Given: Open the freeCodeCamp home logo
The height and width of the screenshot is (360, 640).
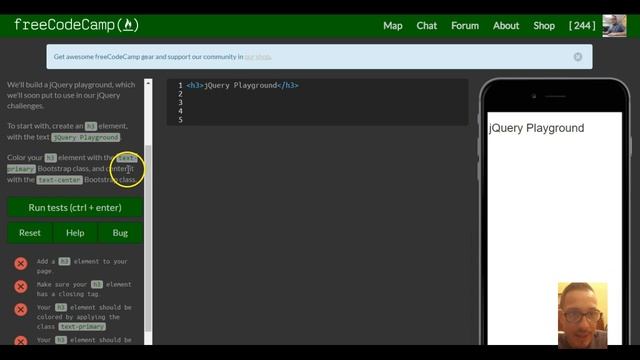Looking at the screenshot, I should coord(76,25).
